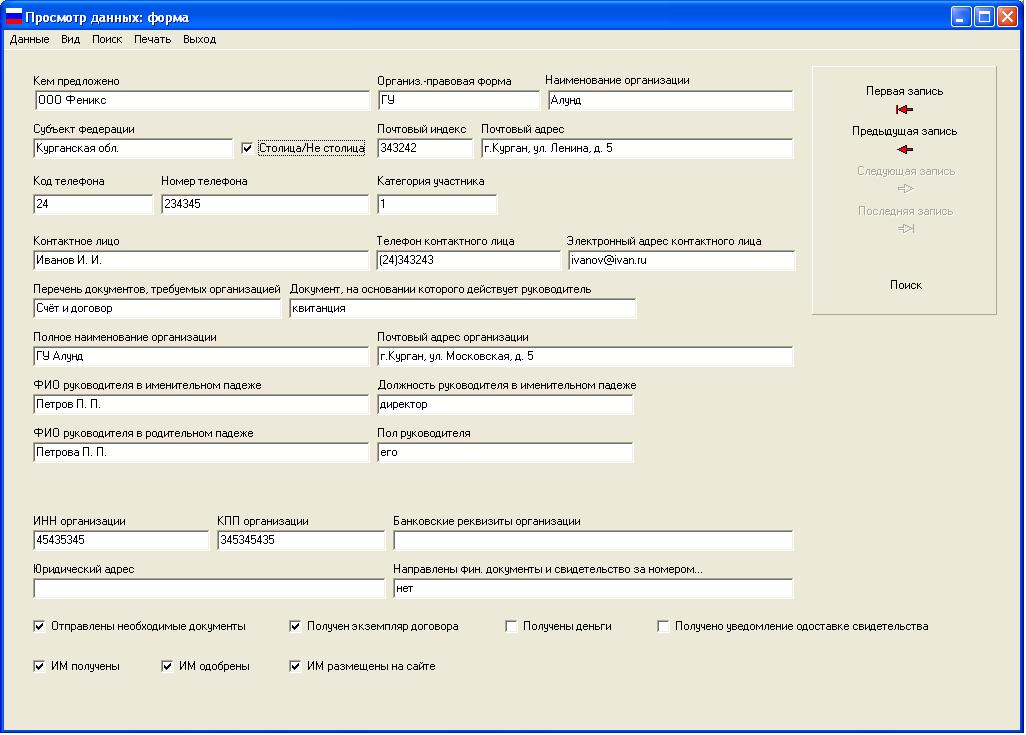This screenshot has height=735, width=1026.
Task: Click the field containing квитанция
Action: [463, 308]
